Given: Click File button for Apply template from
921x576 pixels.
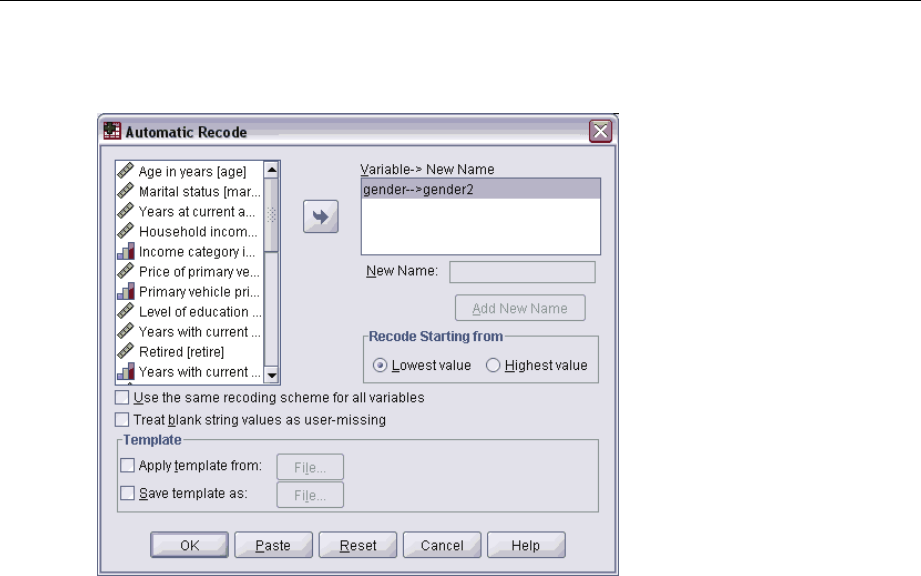Looking at the screenshot, I should point(310,467).
